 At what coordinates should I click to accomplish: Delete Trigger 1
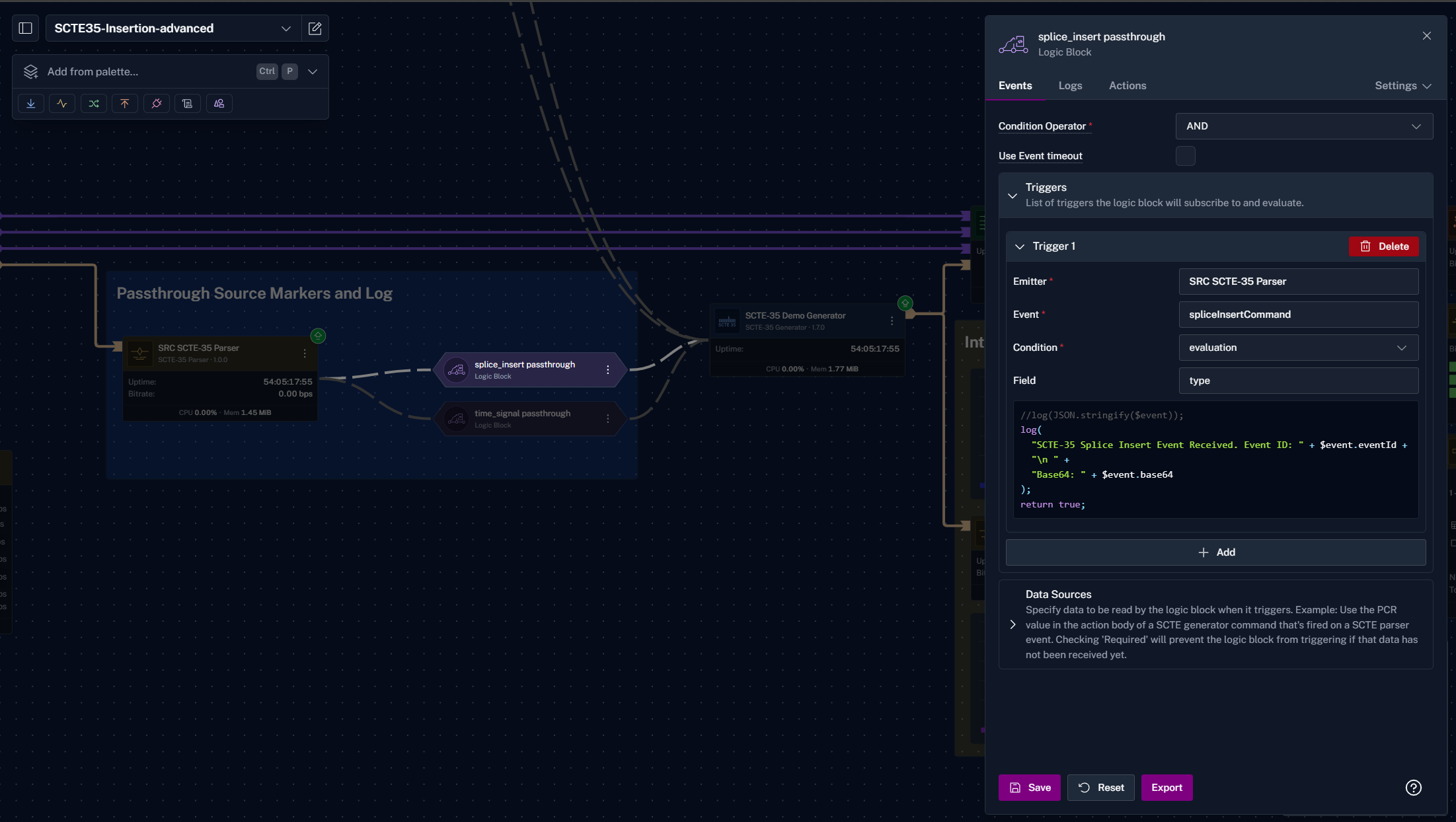coord(1384,246)
